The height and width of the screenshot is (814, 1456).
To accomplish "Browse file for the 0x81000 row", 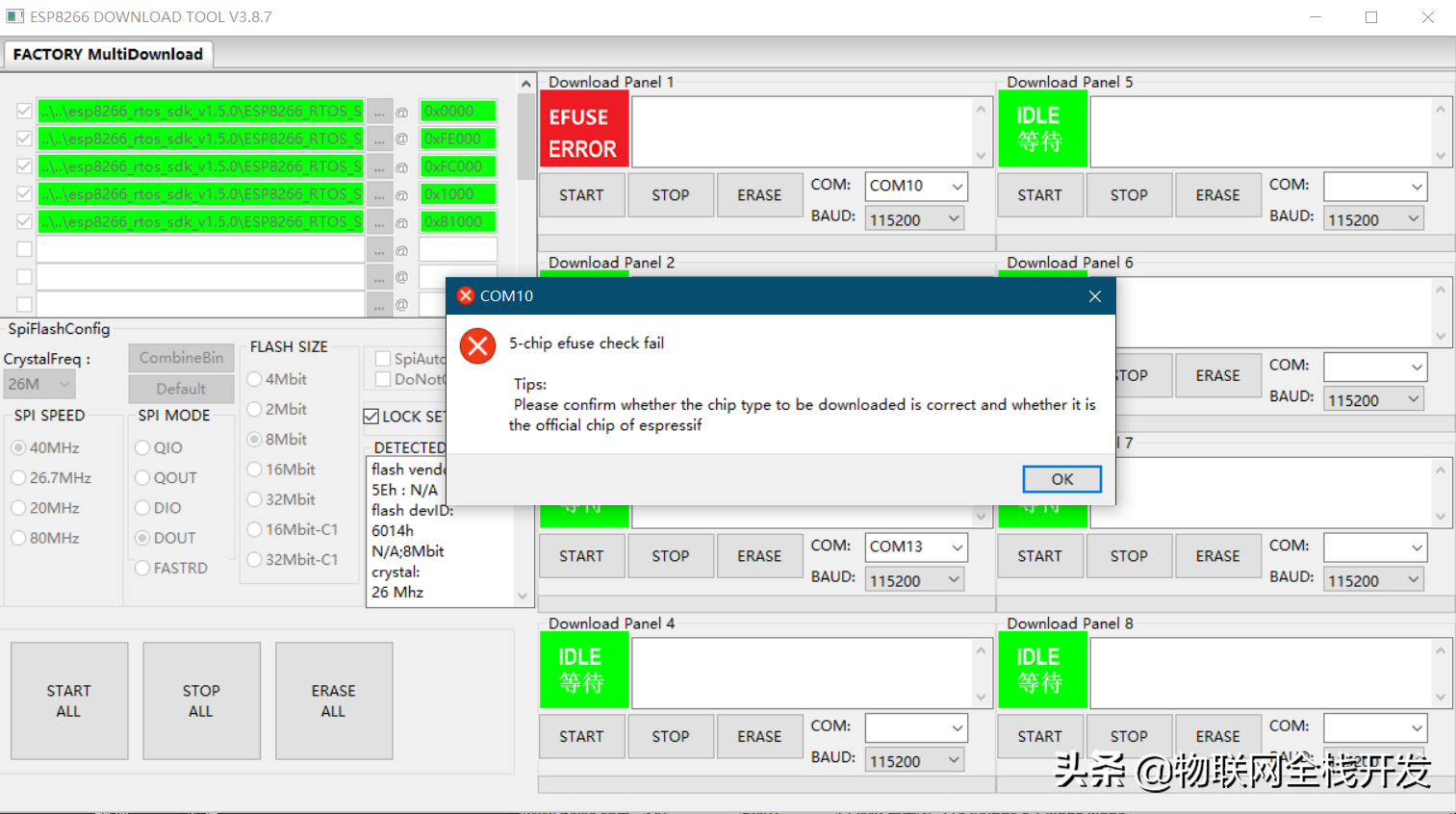I will click(x=379, y=223).
